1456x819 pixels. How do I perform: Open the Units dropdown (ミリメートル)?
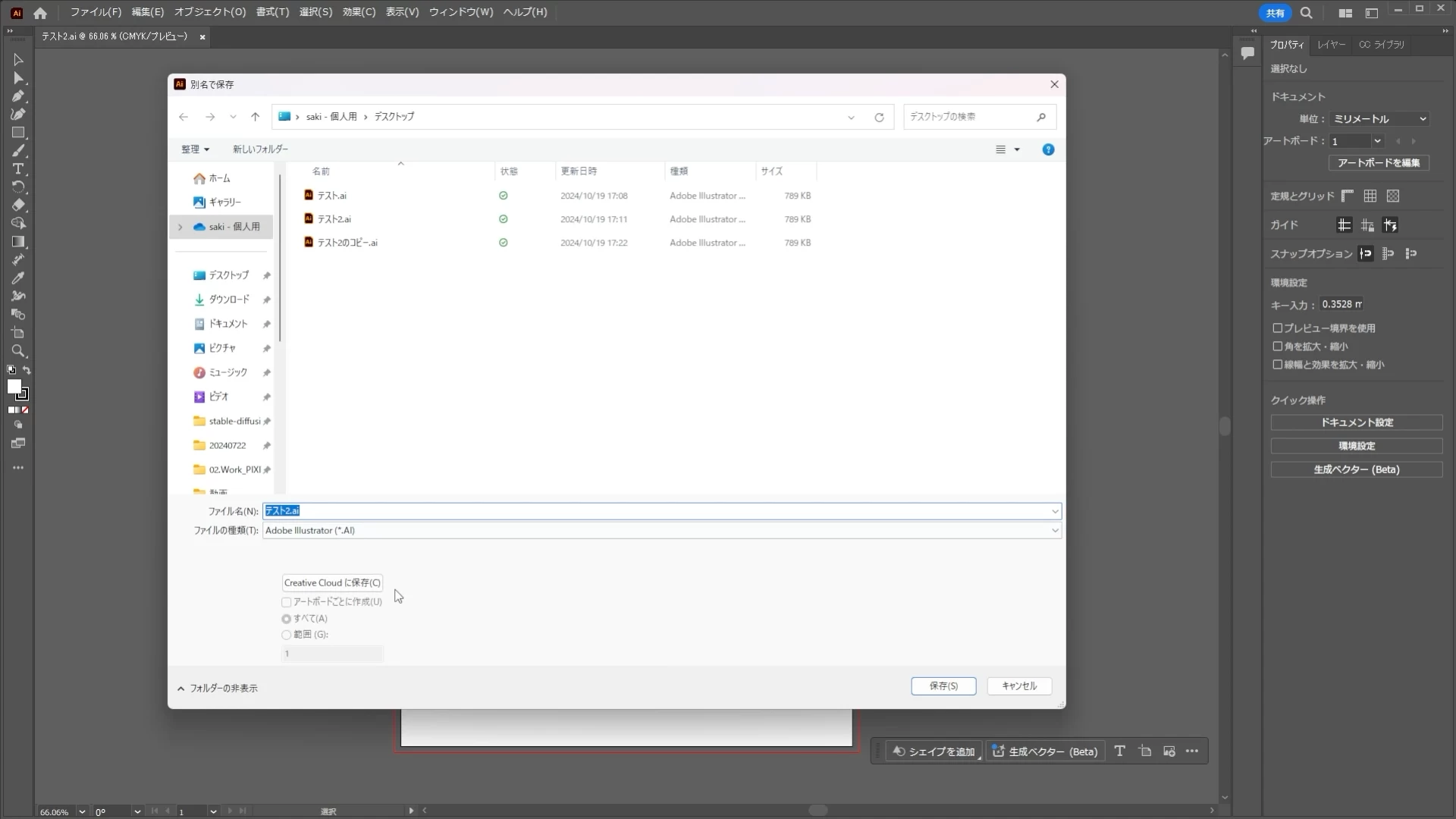[1380, 119]
